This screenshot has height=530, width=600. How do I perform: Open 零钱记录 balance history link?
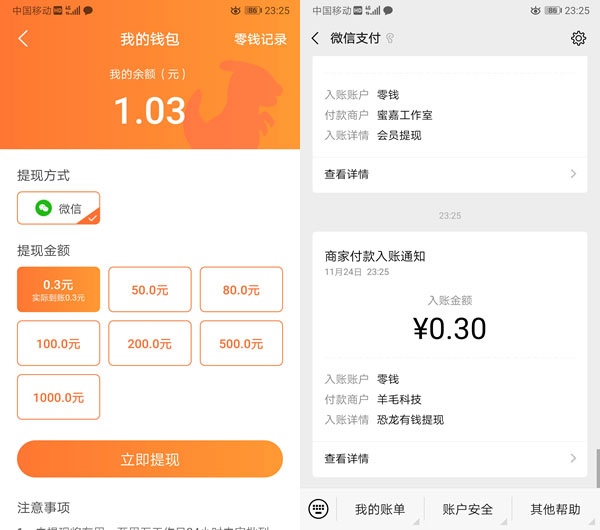260,39
